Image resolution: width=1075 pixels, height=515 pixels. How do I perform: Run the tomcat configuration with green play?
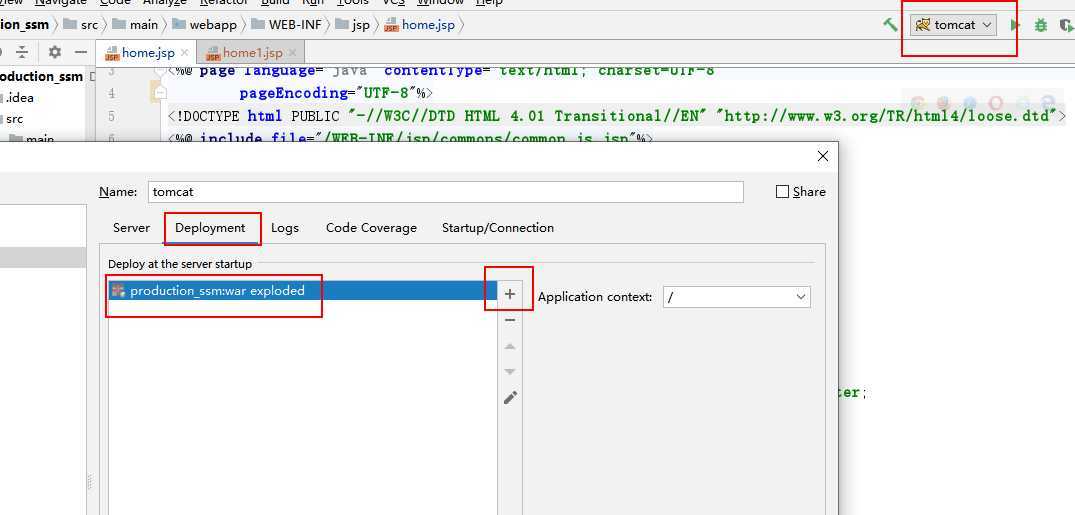click(x=1015, y=25)
